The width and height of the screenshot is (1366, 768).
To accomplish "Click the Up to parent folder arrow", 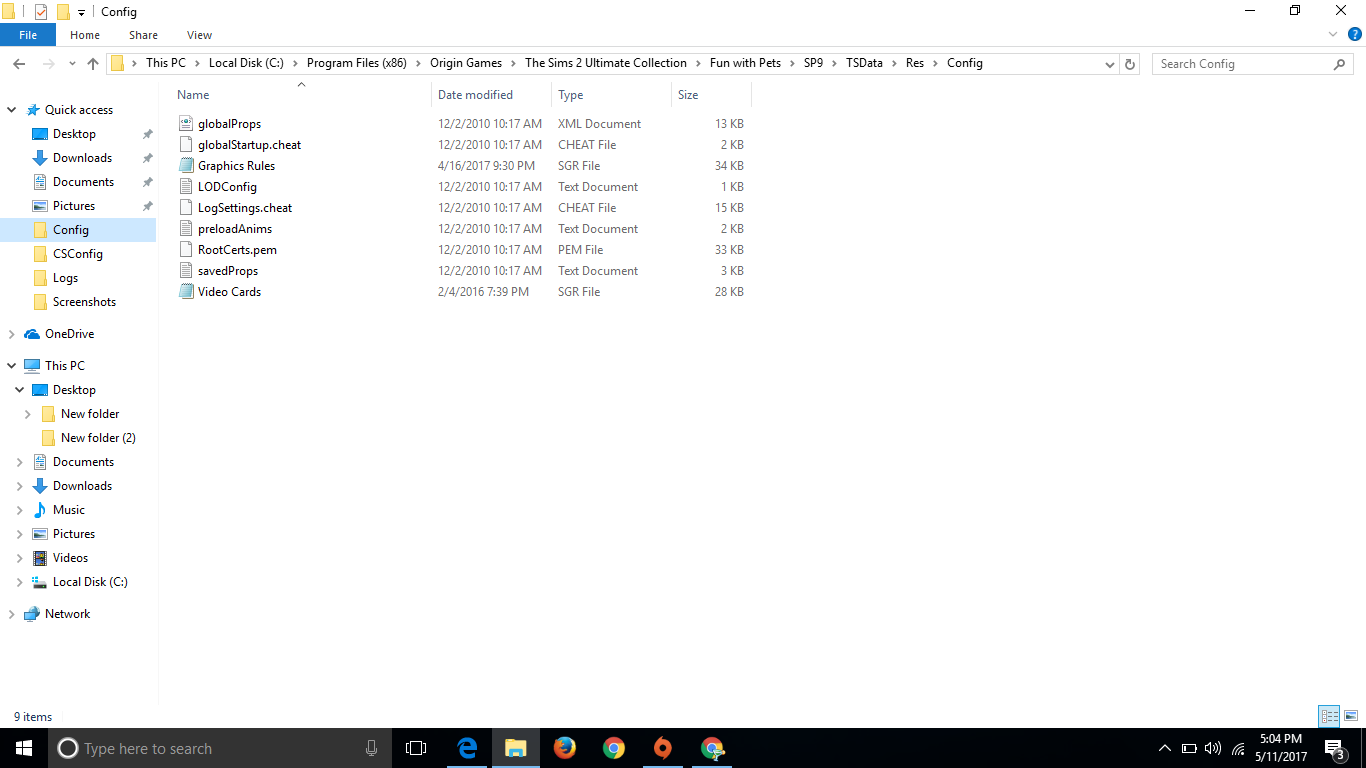I will [93, 63].
